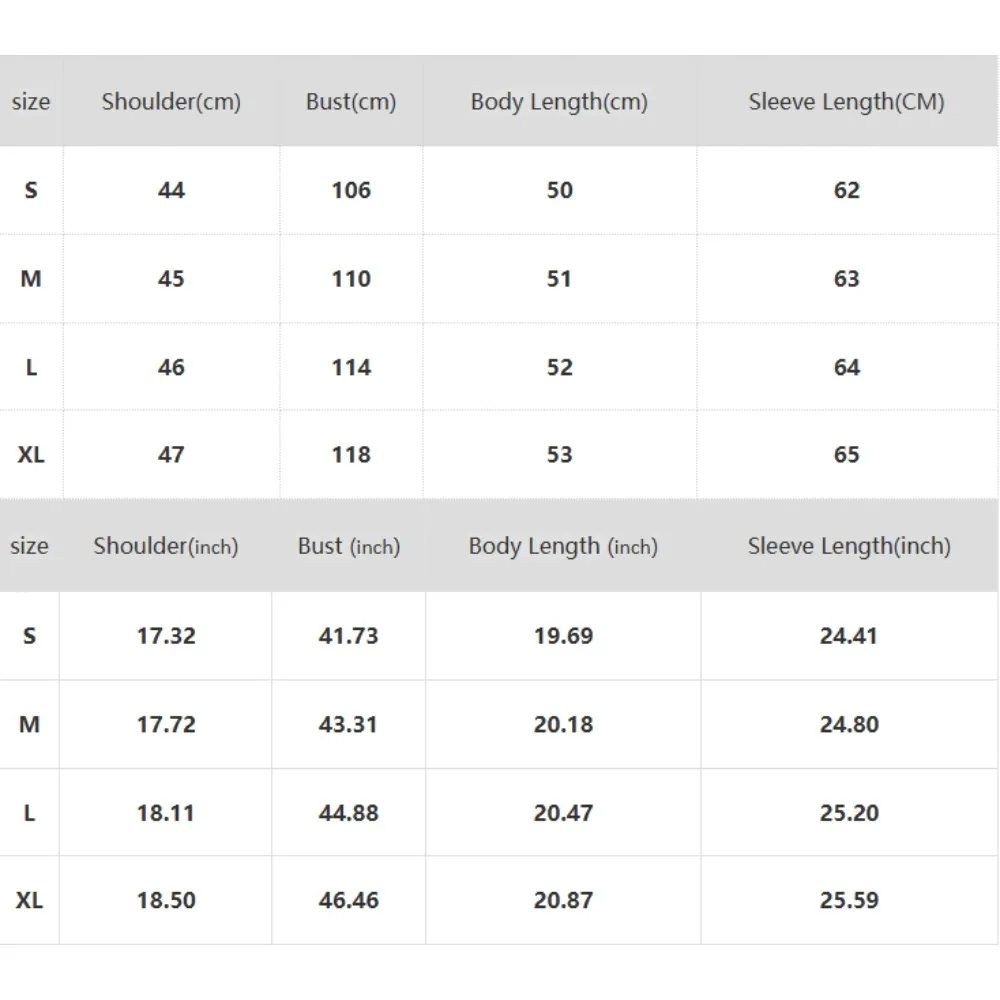
Task: Click the sleeve length value 25.59
Action: (849, 900)
